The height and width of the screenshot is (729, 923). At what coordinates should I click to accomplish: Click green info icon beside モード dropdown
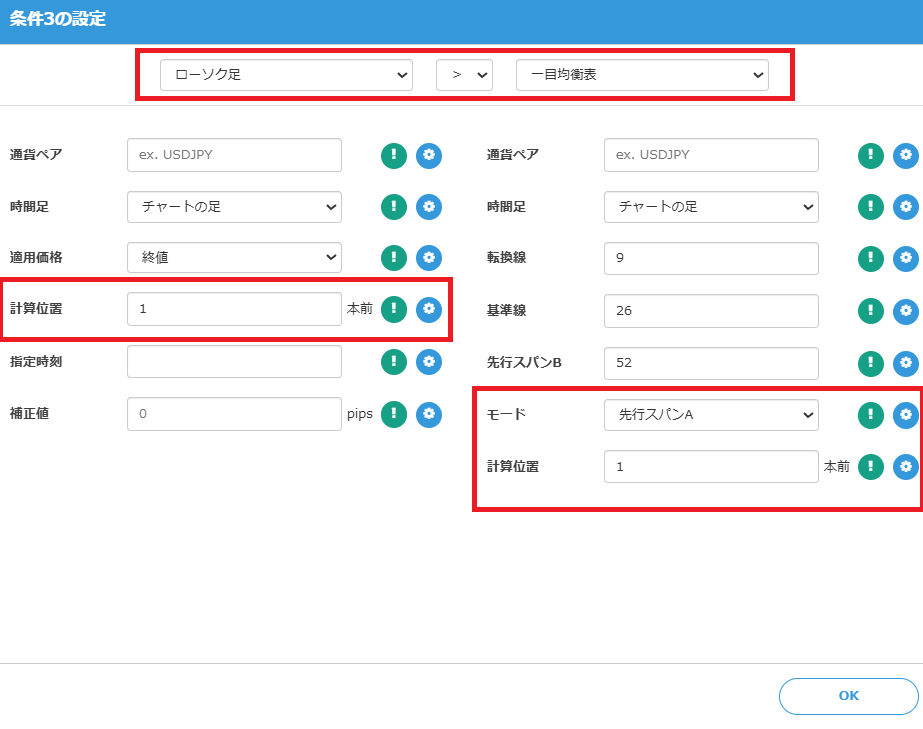pyautogui.click(x=871, y=414)
